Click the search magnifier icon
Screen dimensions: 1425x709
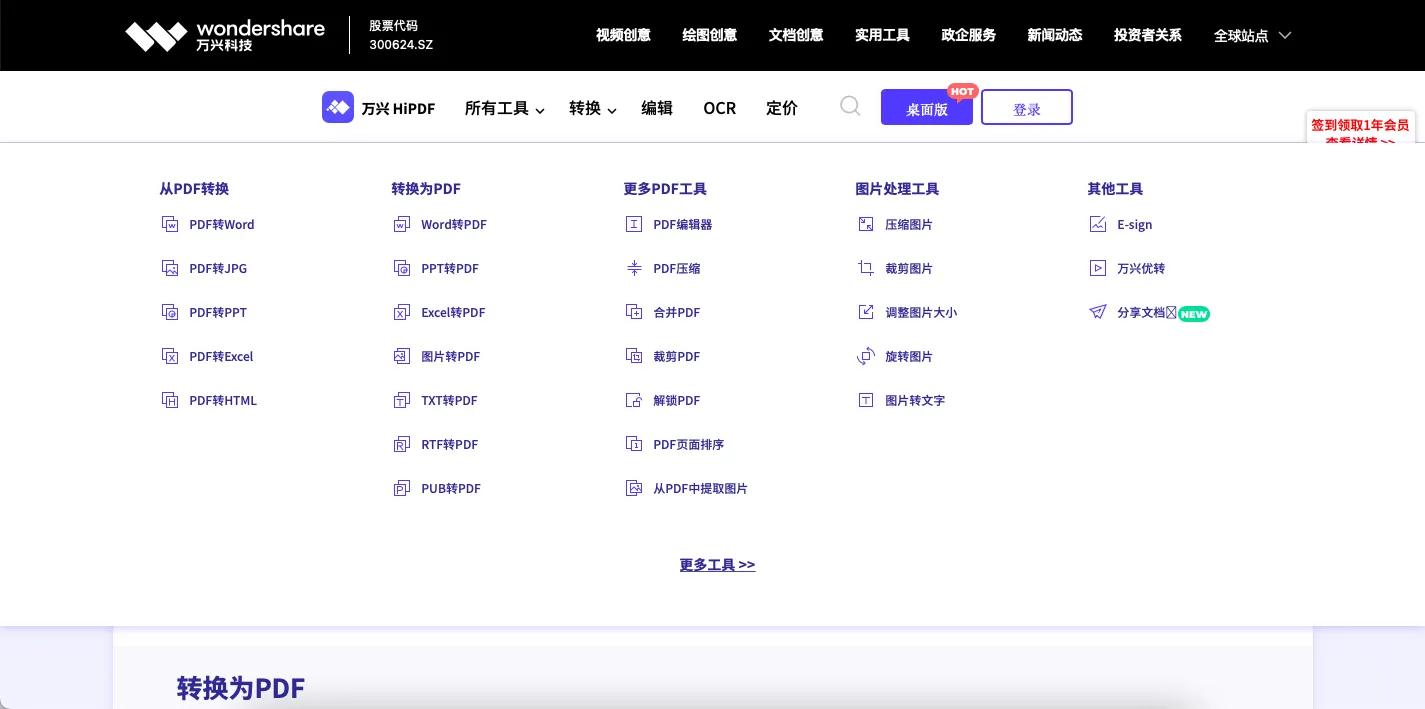pos(850,106)
